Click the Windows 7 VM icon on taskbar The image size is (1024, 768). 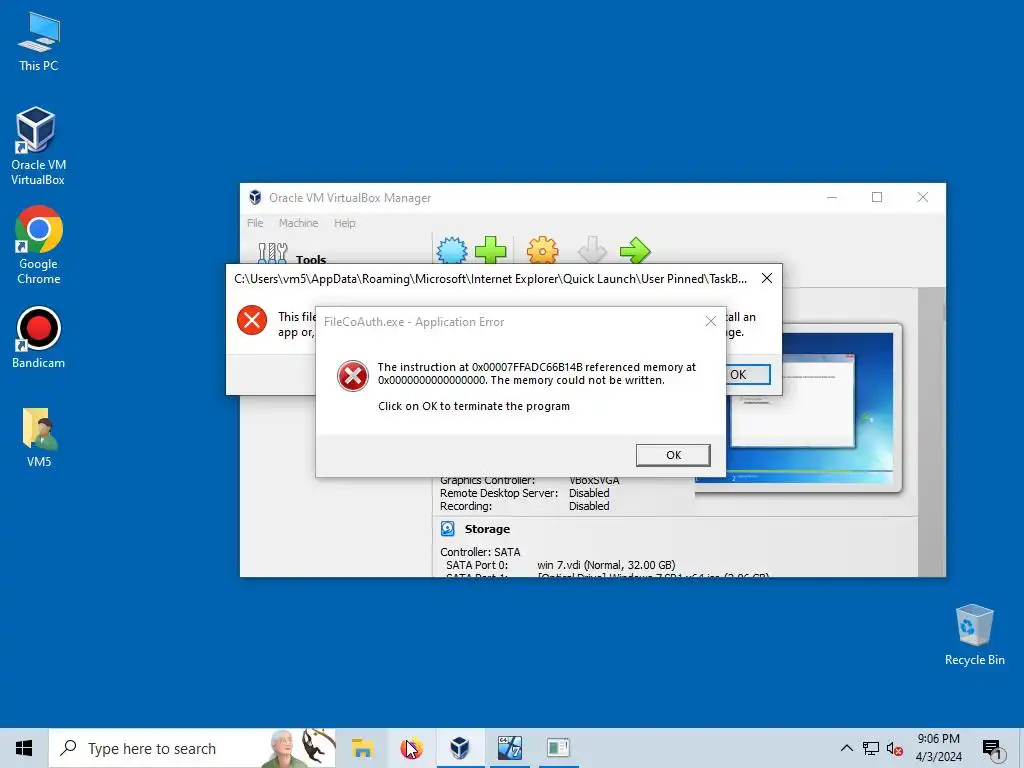[x=509, y=748]
